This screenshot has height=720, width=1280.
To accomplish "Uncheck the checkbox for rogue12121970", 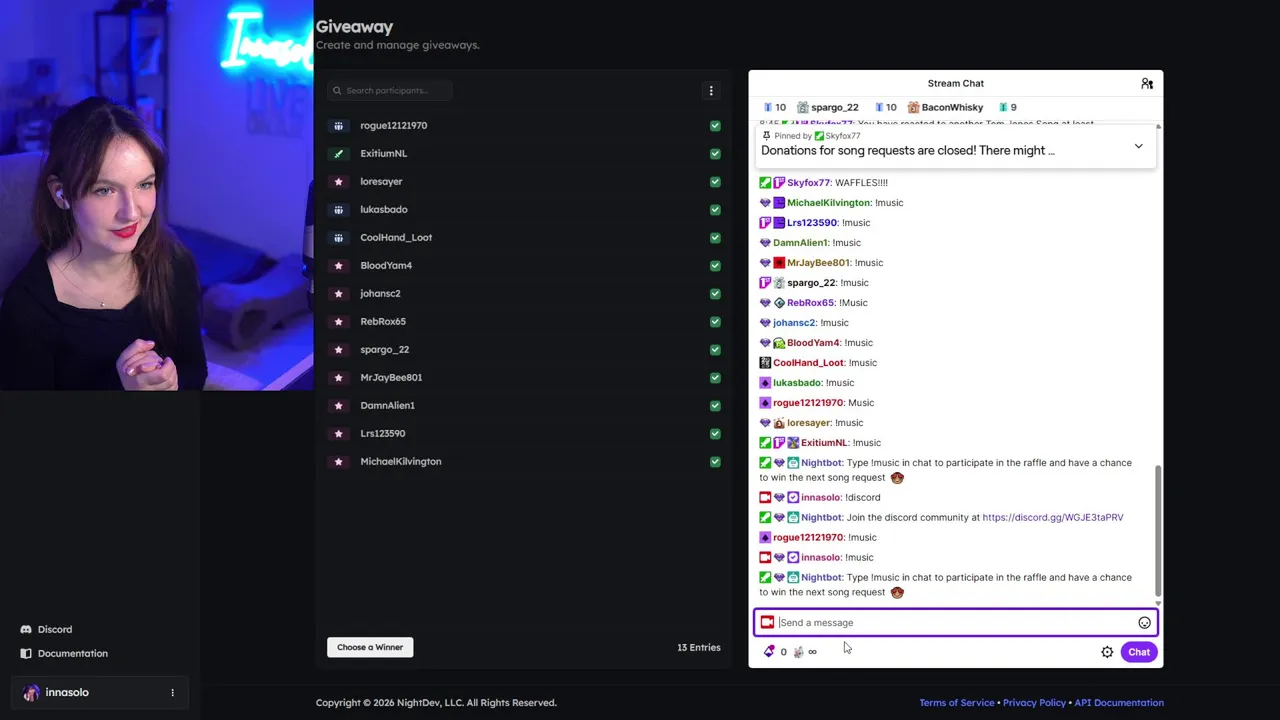I will (x=715, y=125).
